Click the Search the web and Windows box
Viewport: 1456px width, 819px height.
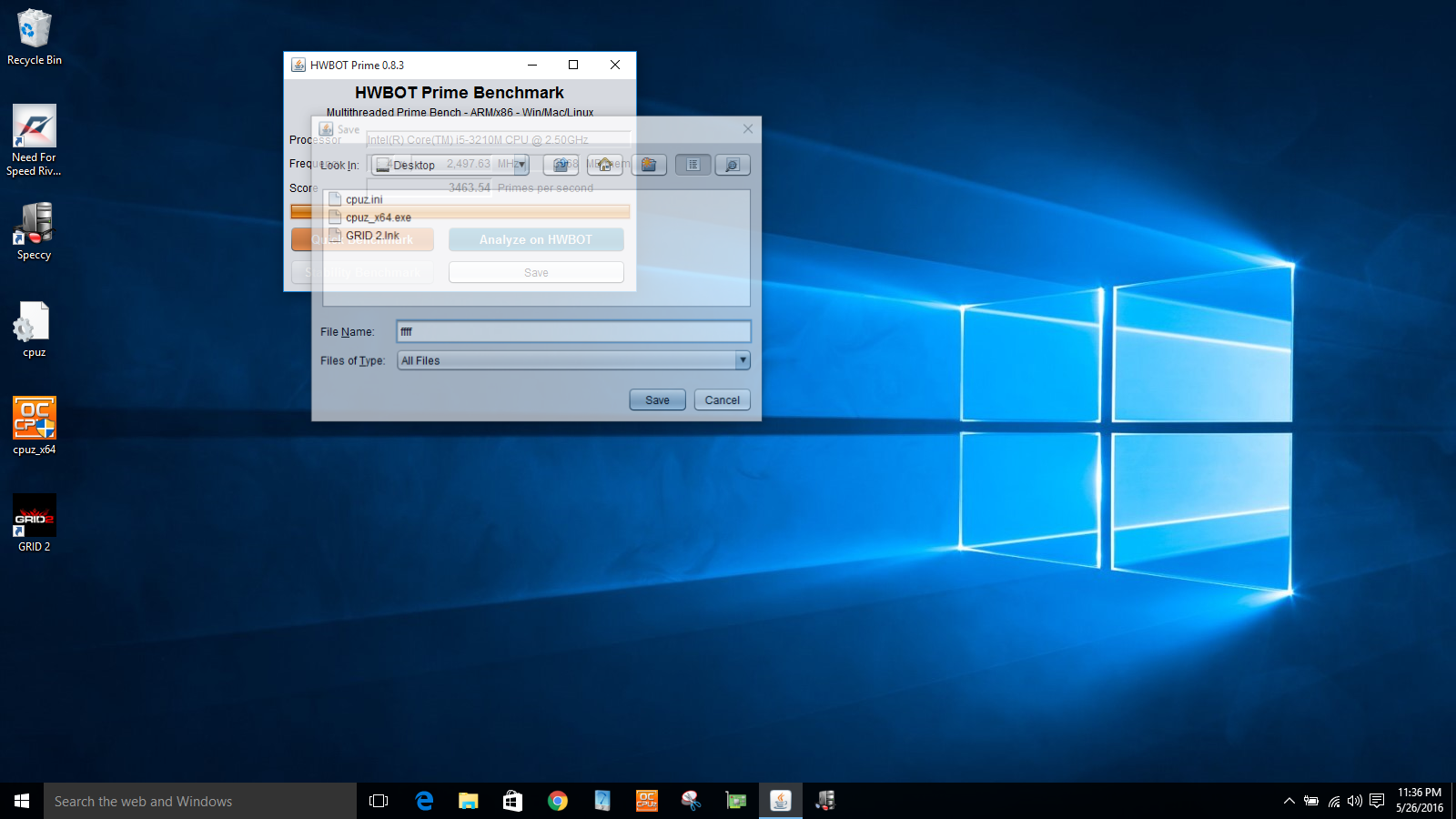point(200,801)
